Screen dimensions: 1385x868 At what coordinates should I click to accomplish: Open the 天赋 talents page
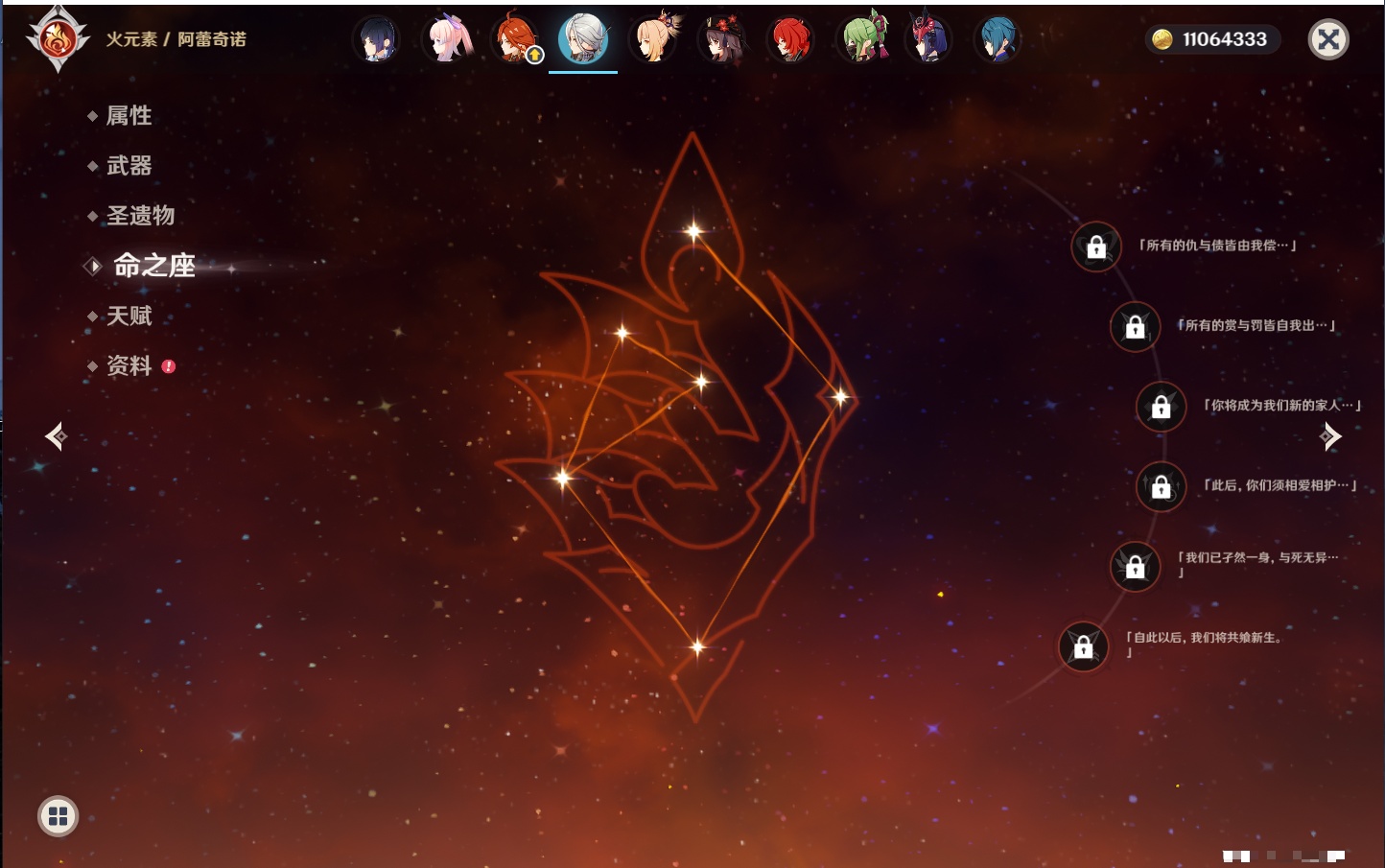pos(129,316)
